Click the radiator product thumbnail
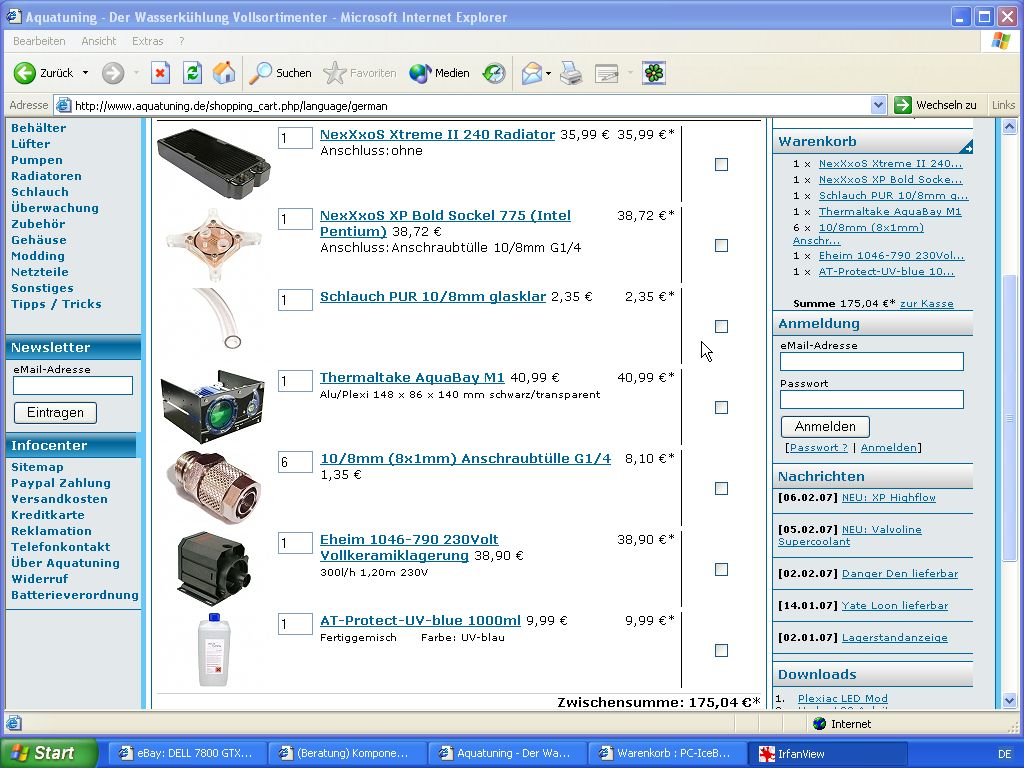Image resolution: width=1024 pixels, height=768 pixels. tap(214, 162)
